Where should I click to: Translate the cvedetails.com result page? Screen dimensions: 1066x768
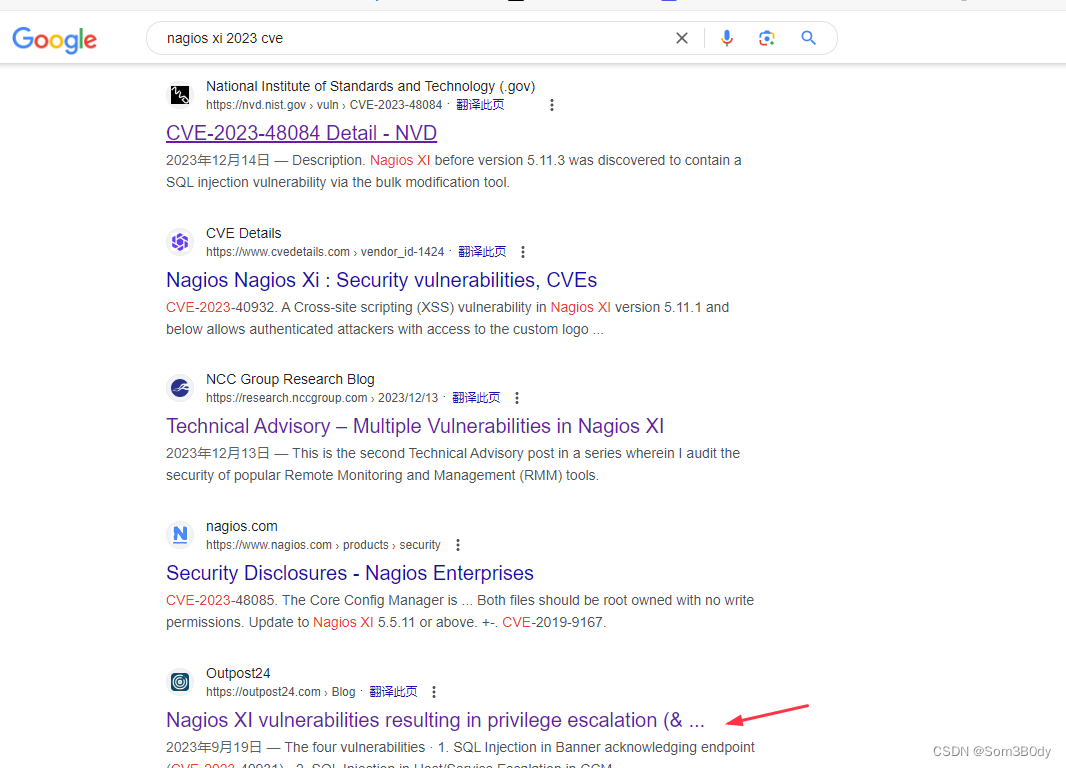pyautogui.click(x=482, y=251)
